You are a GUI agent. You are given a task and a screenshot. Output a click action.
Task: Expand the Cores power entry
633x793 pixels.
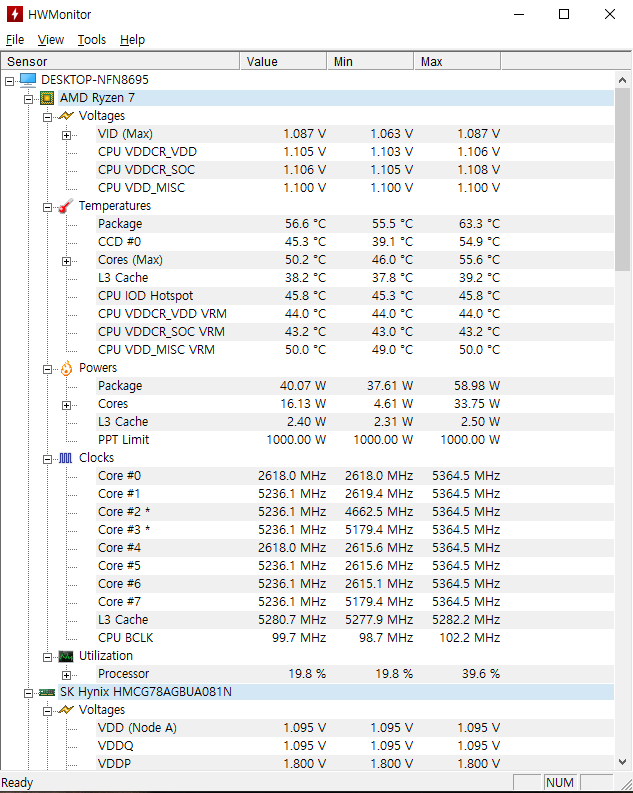coord(66,406)
